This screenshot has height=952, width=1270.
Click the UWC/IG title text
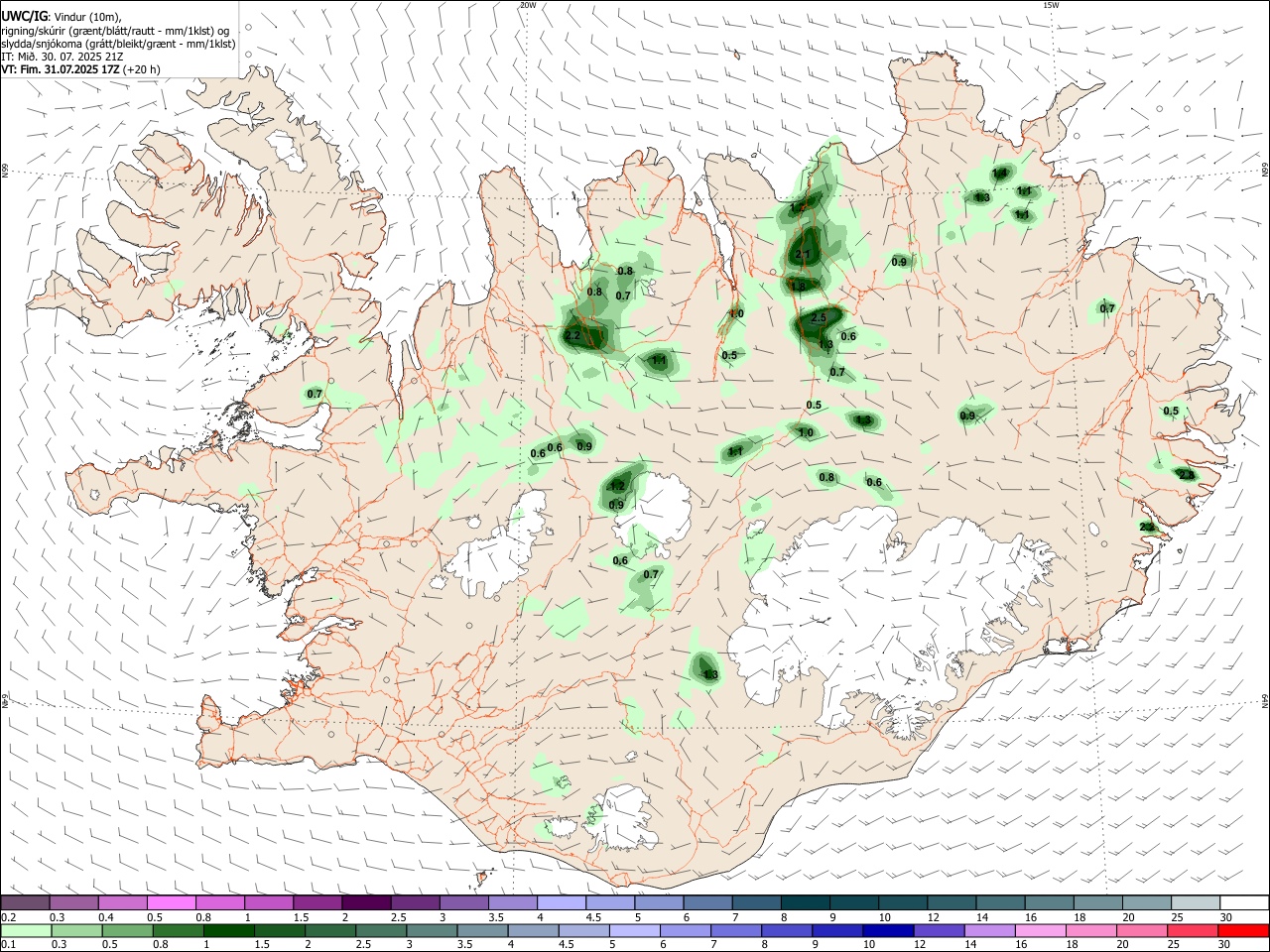click(24, 16)
